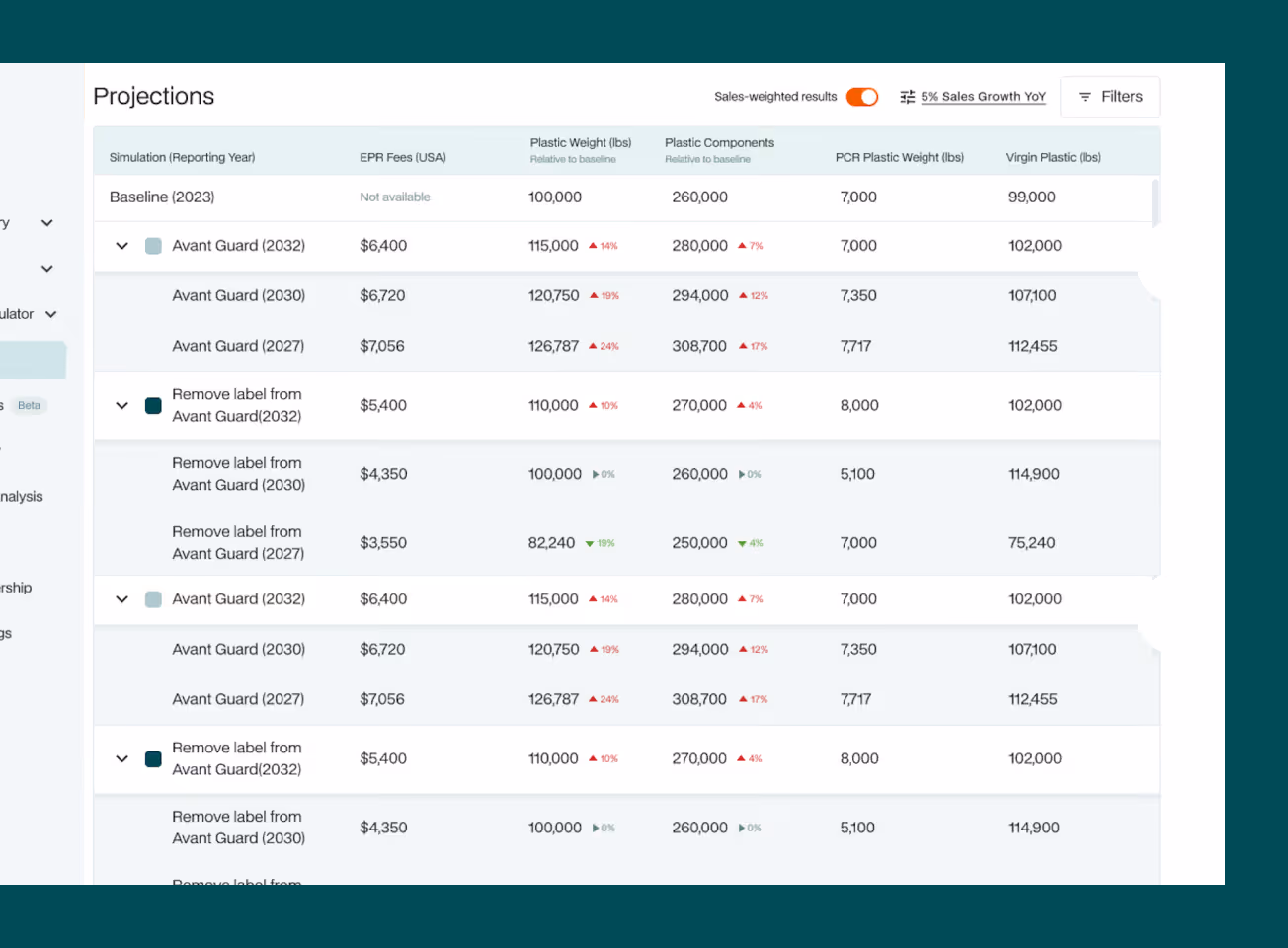Click the first red up 10% indicator

pos(604,405)
